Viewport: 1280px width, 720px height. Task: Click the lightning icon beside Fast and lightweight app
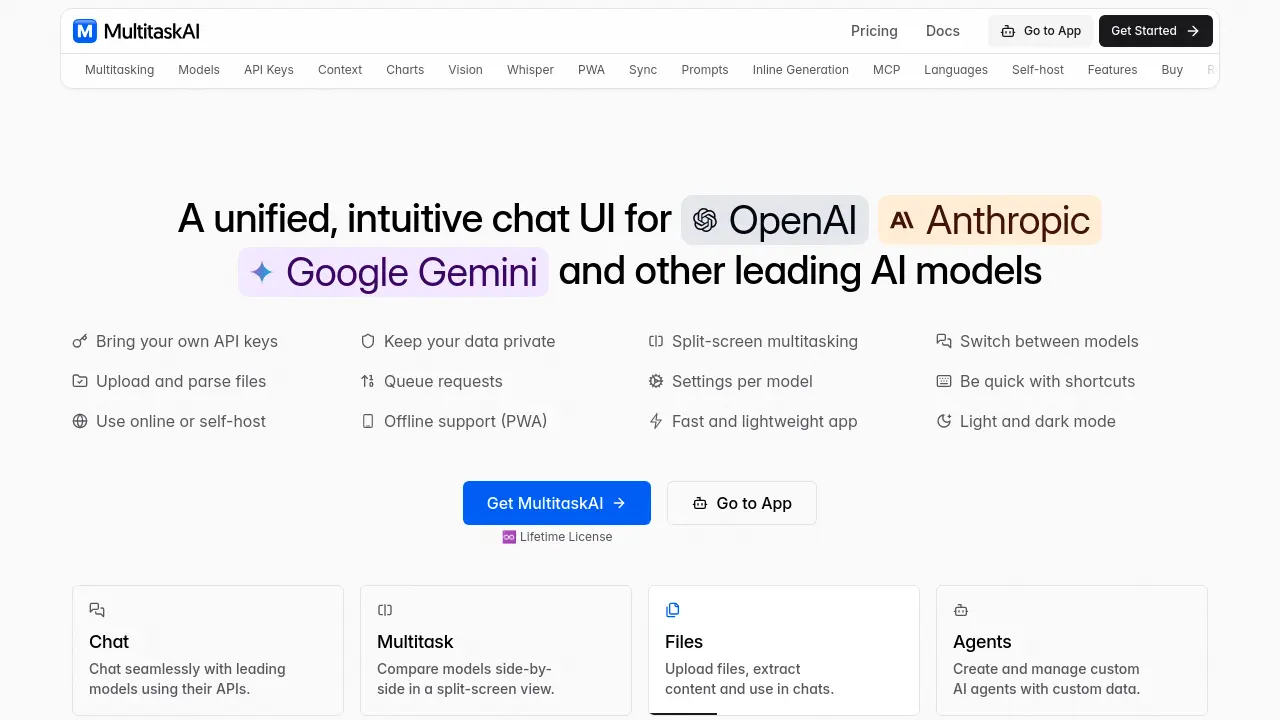(656, 421)
